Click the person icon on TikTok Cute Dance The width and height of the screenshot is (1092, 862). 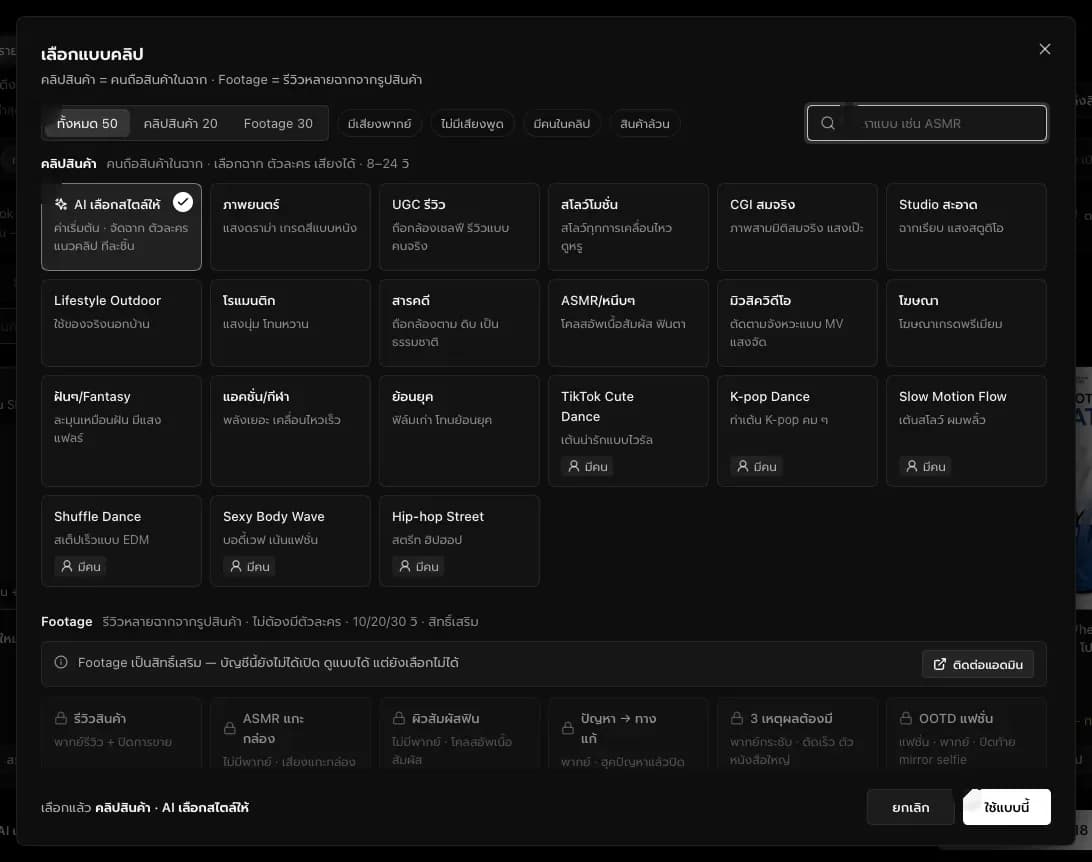click(x=574, y=466)
